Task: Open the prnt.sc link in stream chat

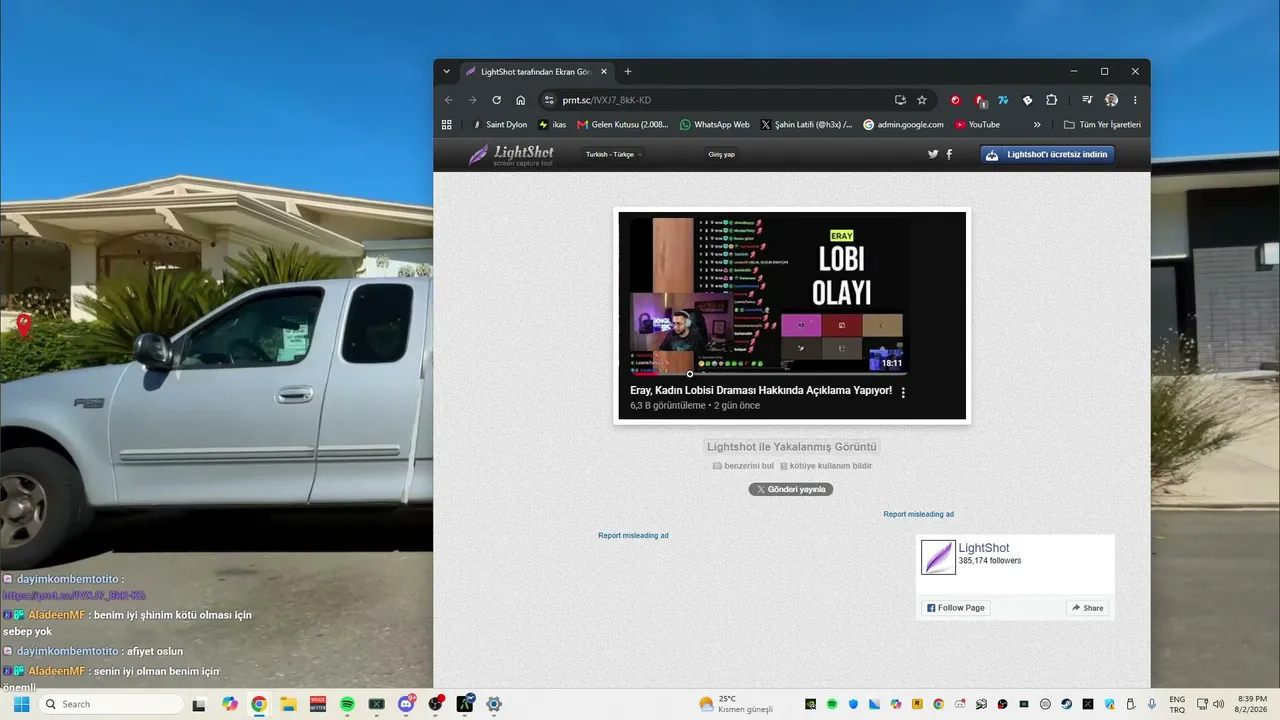Action: click(74, 596)
